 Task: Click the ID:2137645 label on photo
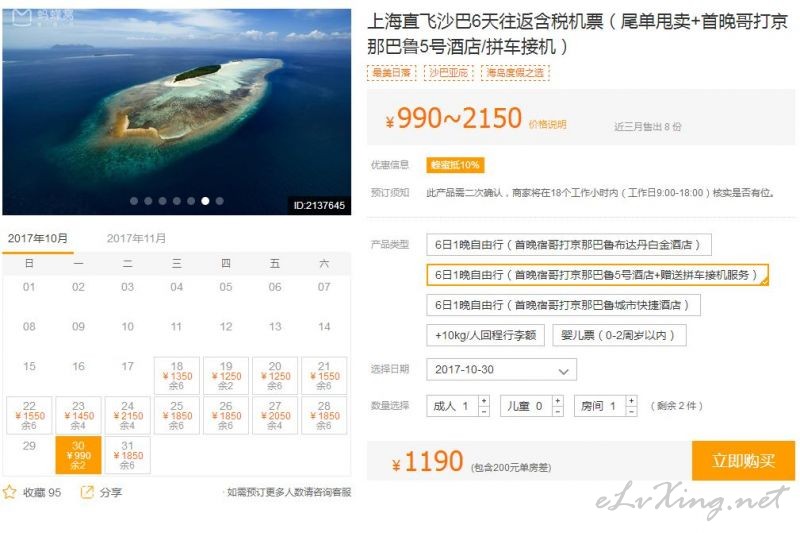319,206
